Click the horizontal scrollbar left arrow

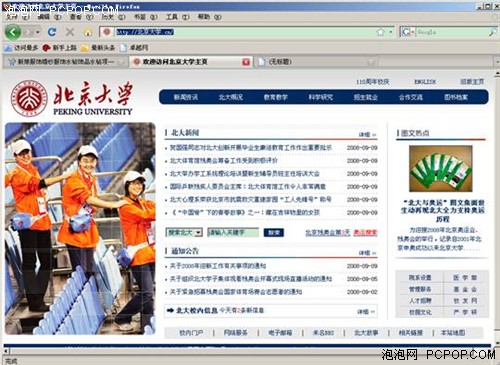tap(6, 351)
